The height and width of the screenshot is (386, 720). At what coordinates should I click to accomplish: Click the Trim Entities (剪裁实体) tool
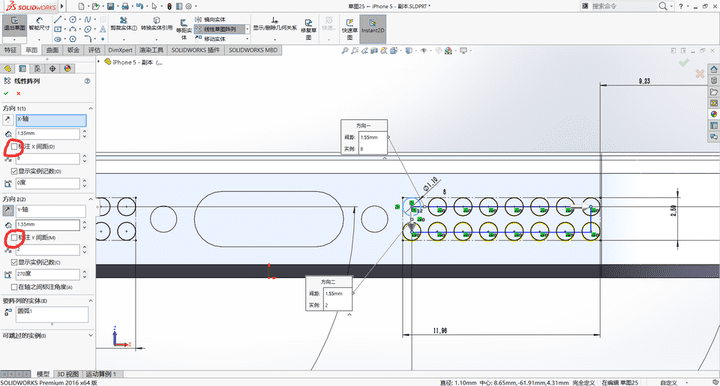point(124,24)
